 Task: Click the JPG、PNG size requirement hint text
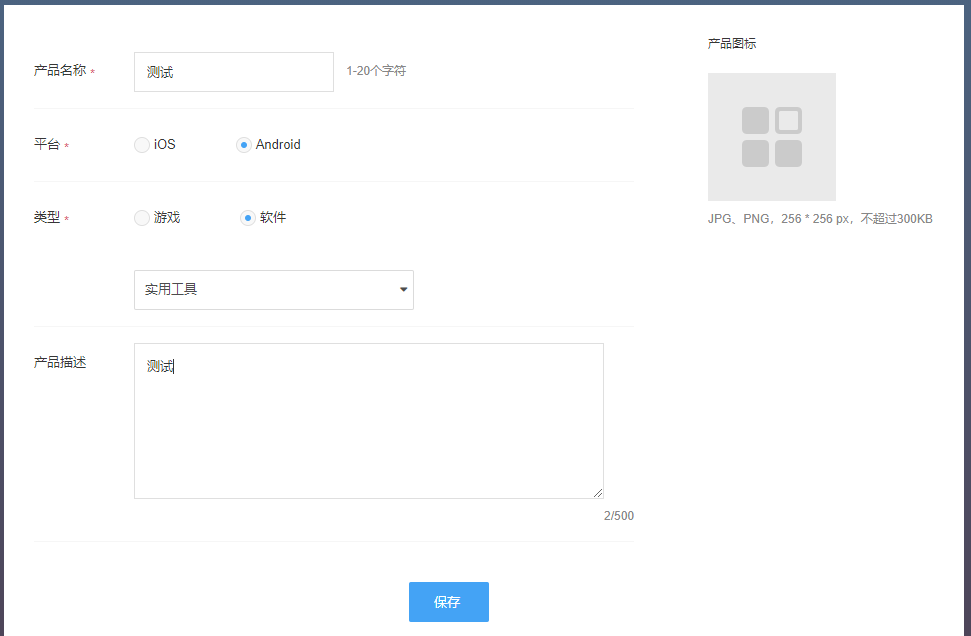click(x=820, y=217)
